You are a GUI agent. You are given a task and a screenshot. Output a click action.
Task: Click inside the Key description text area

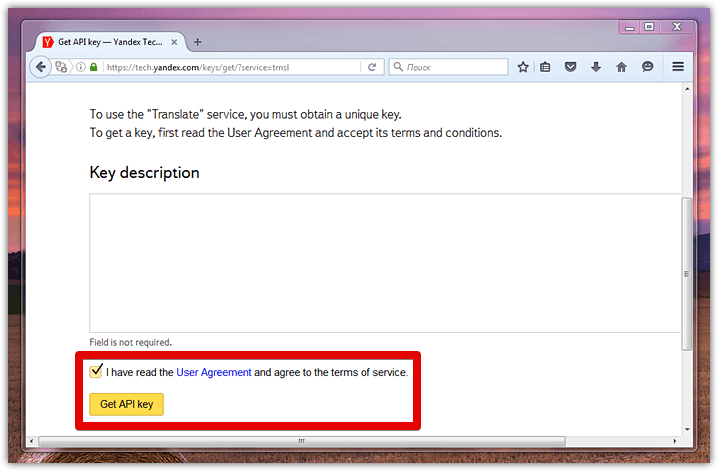pos(385,263)
